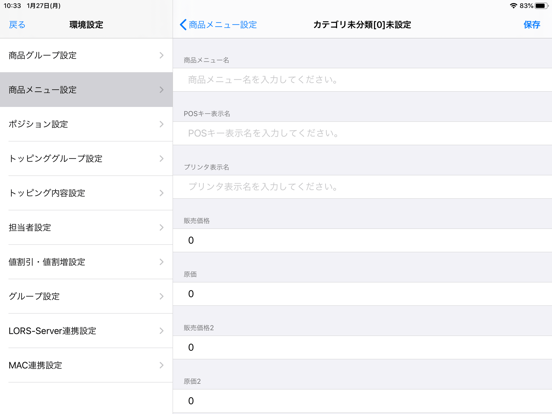
Task: Select 商品メニュー設定 in the sidebar
Action: coord(86,90)
